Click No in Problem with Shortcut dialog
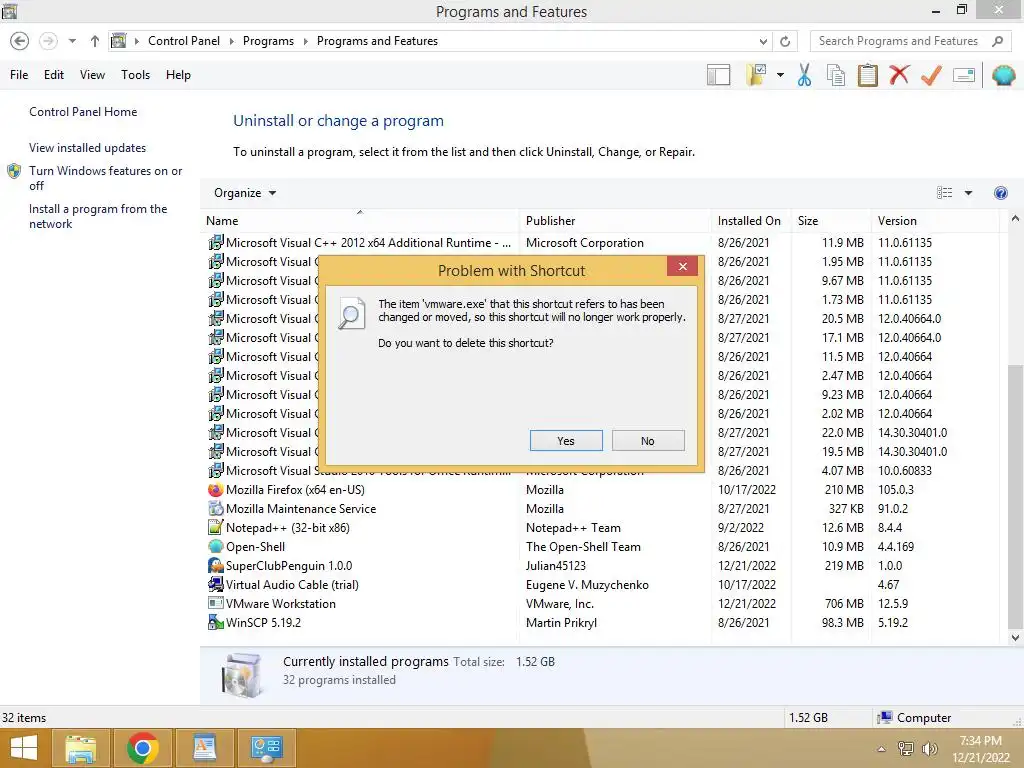 click(x=648, y=441)
